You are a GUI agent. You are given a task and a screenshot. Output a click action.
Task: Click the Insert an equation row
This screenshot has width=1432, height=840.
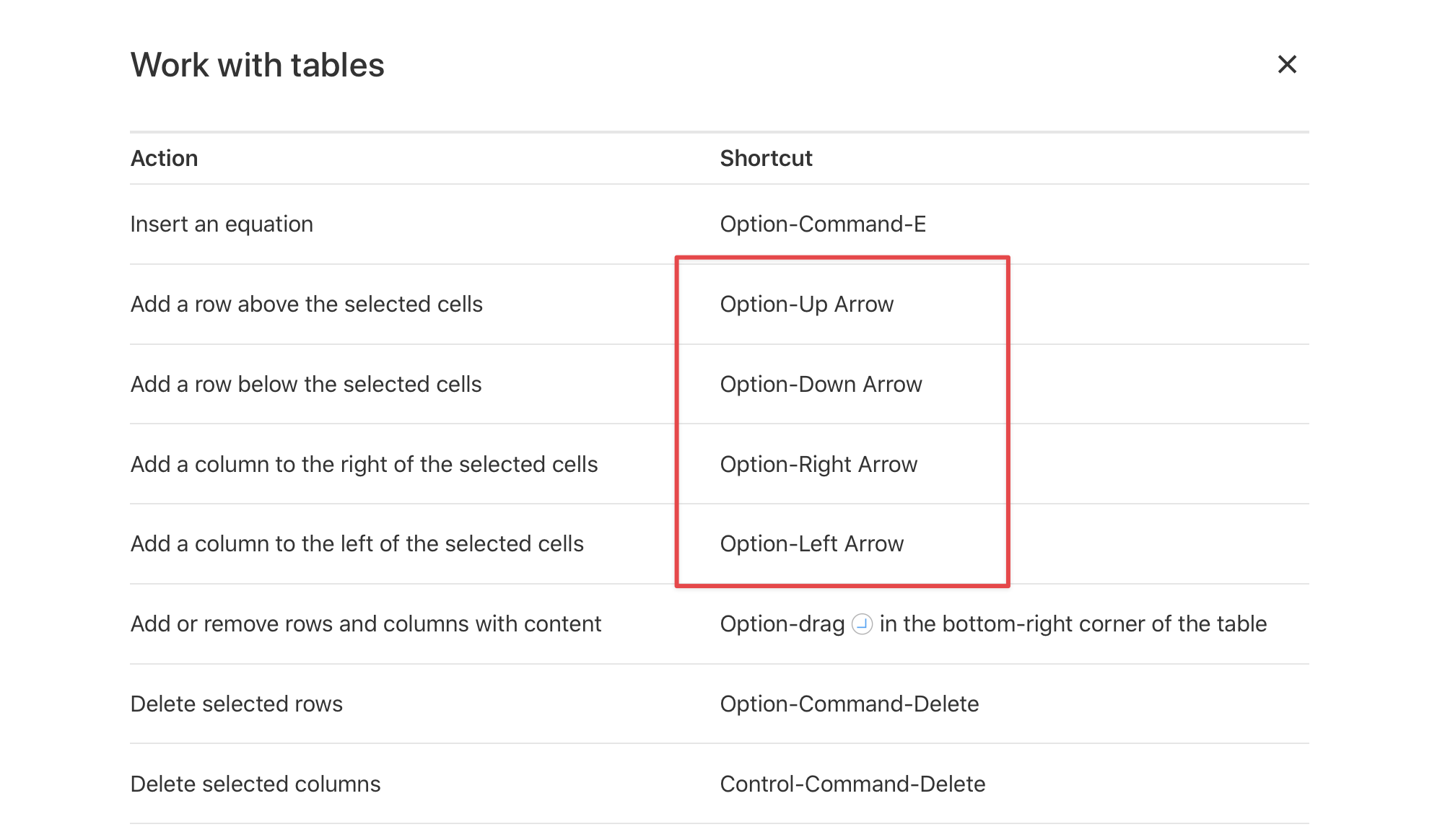719,224
